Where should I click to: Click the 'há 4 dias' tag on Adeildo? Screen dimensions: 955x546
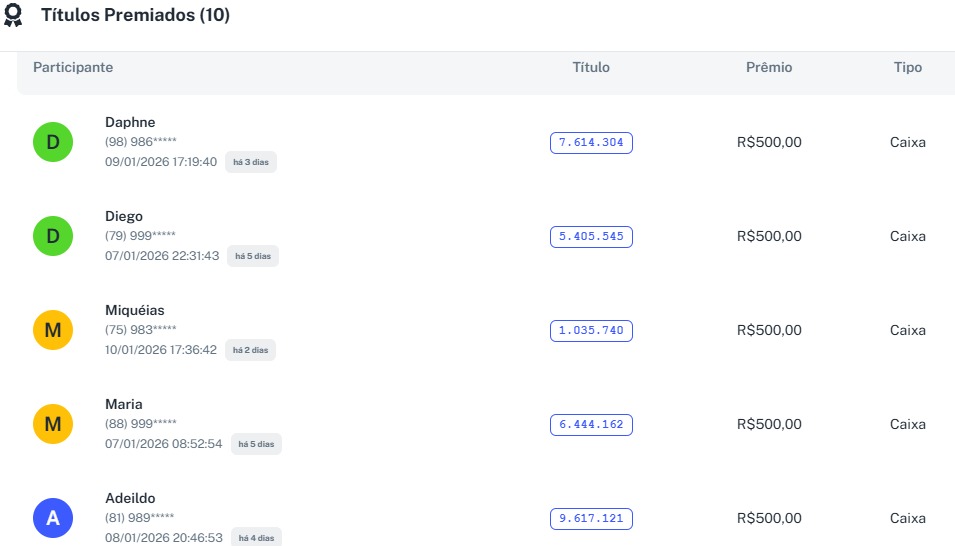coord(257,538)
